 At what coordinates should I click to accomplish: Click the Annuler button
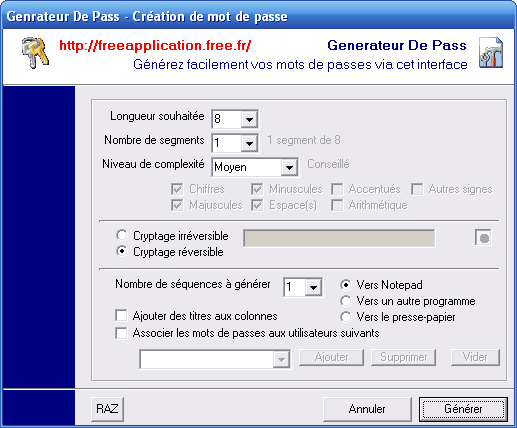(367, 409)
